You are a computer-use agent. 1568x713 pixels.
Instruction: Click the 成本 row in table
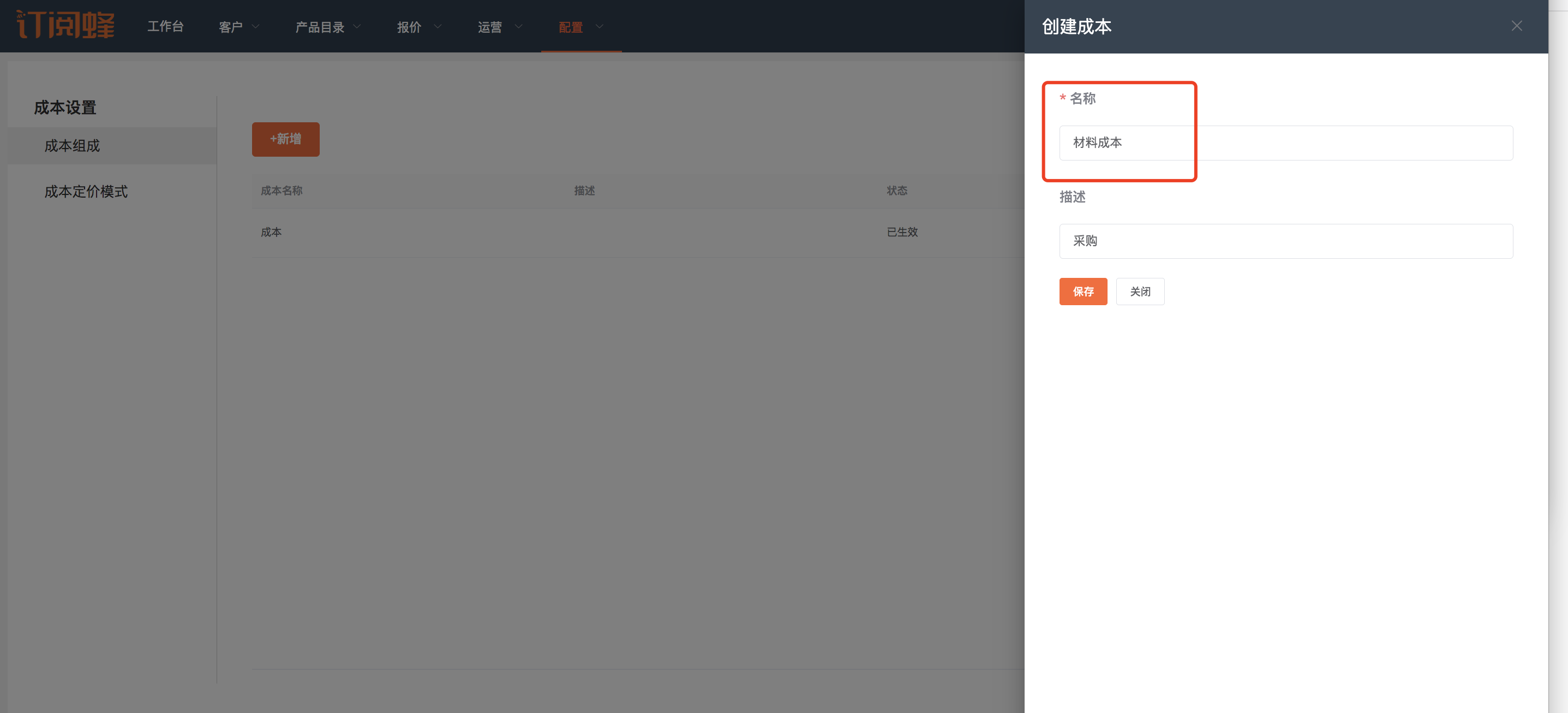[271, 232]
